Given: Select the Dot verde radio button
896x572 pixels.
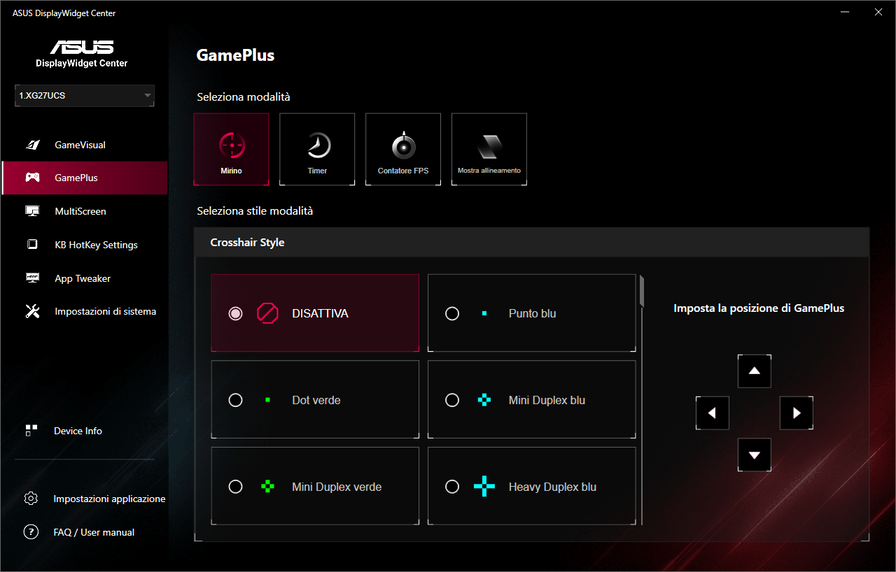Looking at the screenshot, I should (235, 400).
